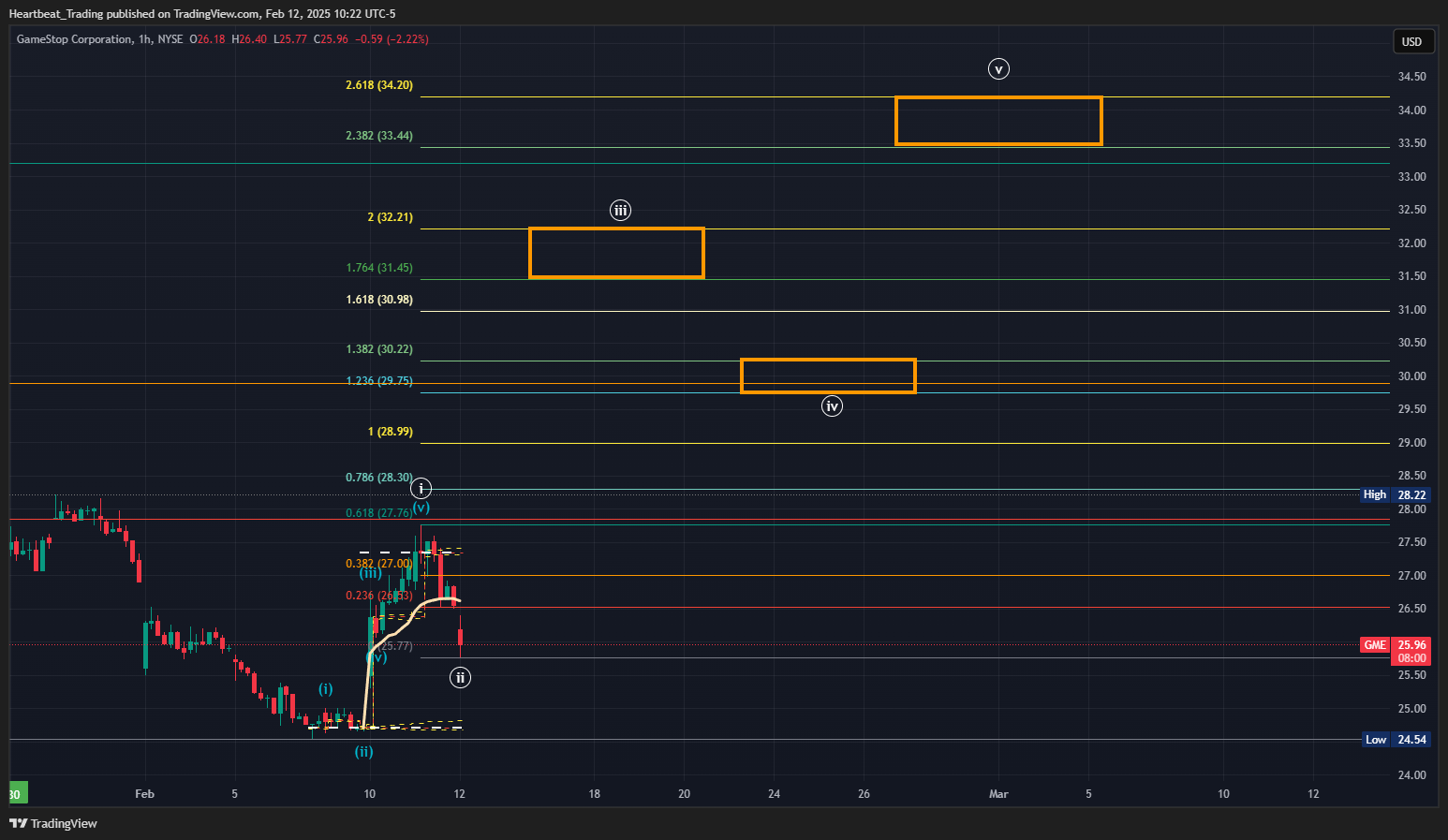The width and height of the screenshot is (1448, 840).
Task: Click the 1h interval in chart header
Action: (x=144, y=39)
